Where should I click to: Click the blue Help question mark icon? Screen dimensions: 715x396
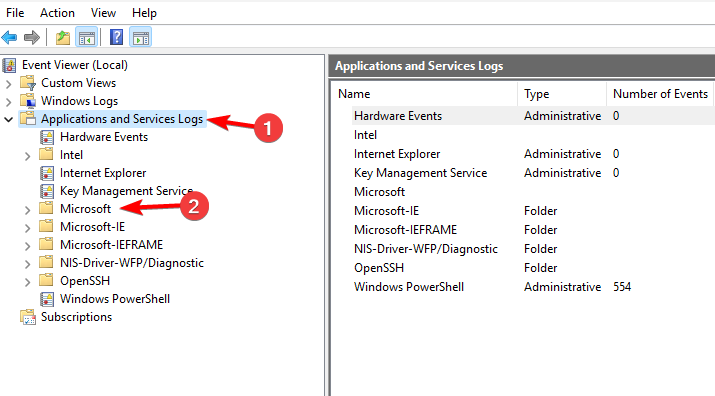tap(116, 37)
